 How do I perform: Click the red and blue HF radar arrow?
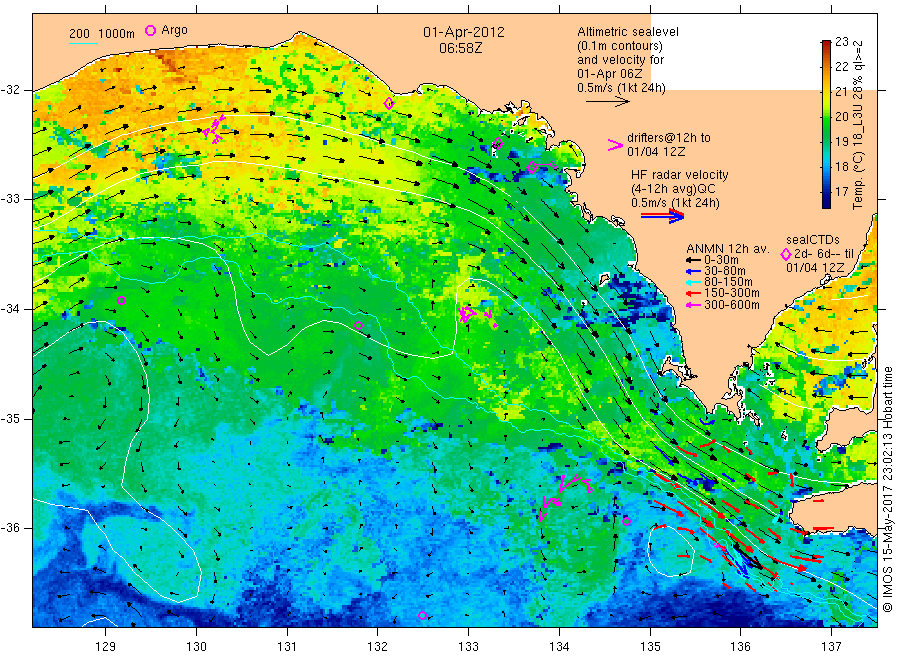click(663, 216)
